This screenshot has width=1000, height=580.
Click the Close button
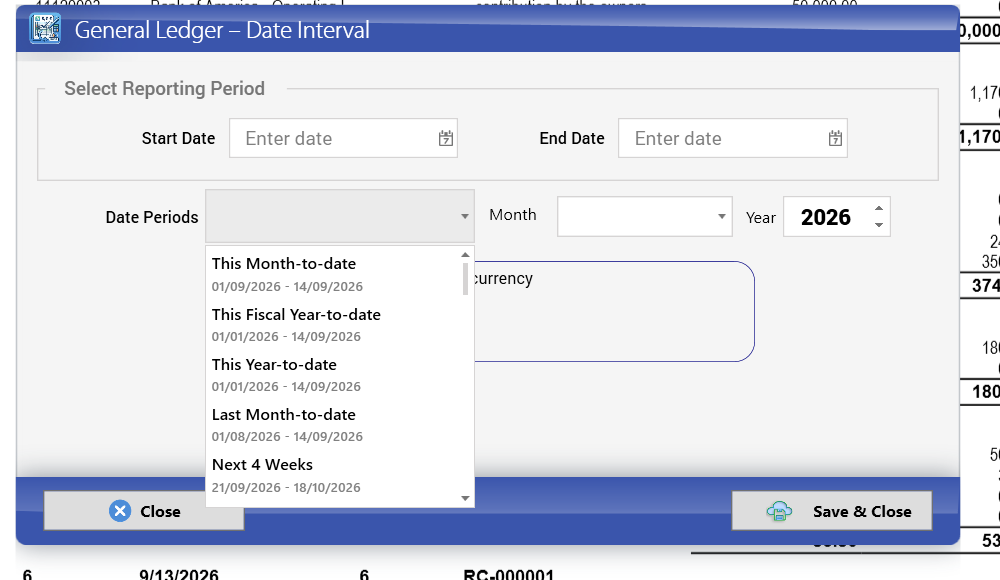143,510
